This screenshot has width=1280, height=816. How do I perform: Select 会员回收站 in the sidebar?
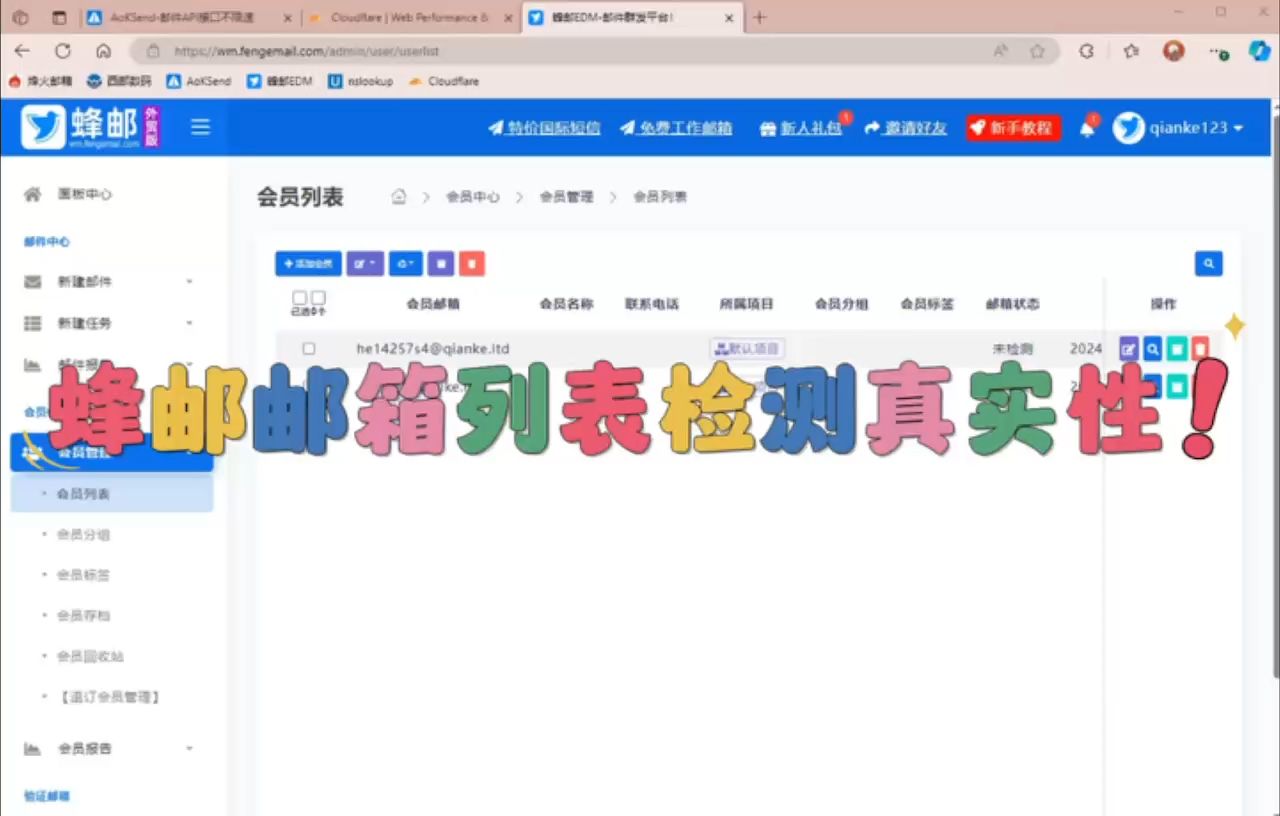[x=91, y=656]
